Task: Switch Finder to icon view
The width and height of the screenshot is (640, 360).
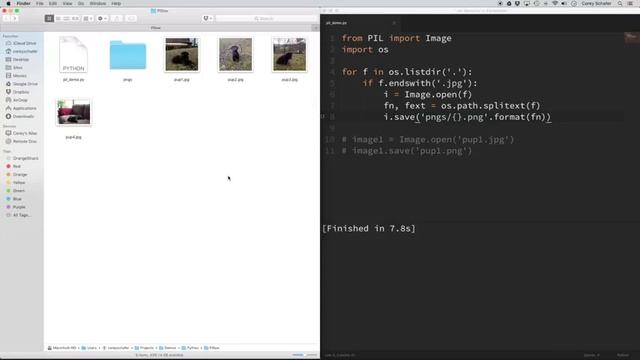Action: click(x=49, y=18)
